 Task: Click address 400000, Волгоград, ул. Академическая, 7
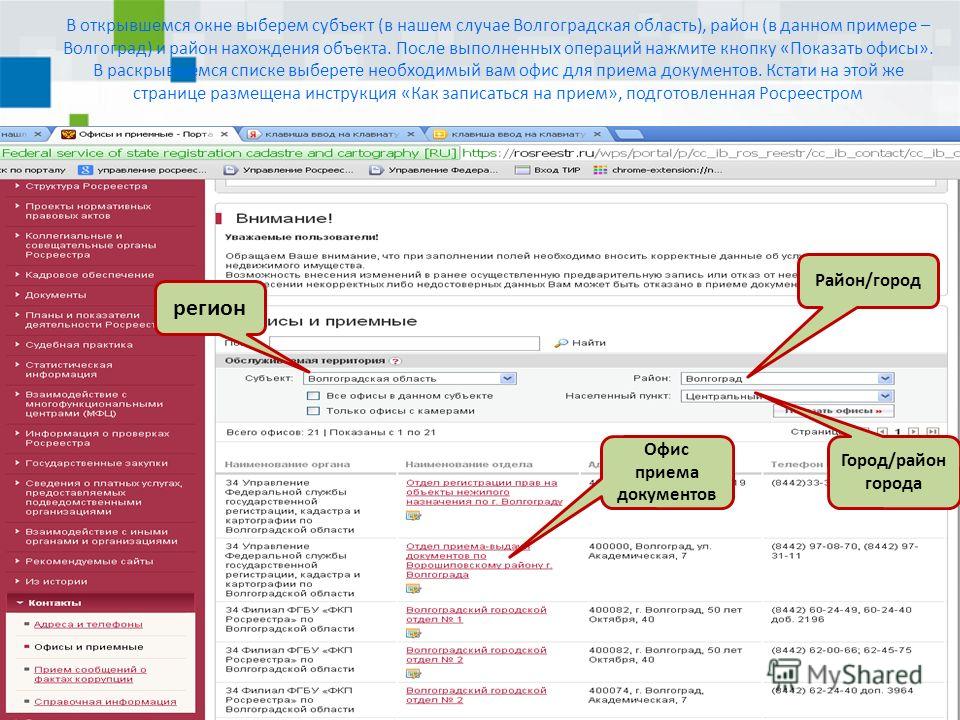click(650, 551)
